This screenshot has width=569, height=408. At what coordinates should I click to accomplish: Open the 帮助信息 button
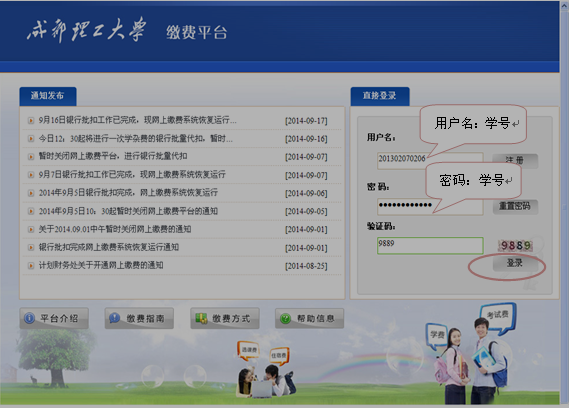click(310, 318)
